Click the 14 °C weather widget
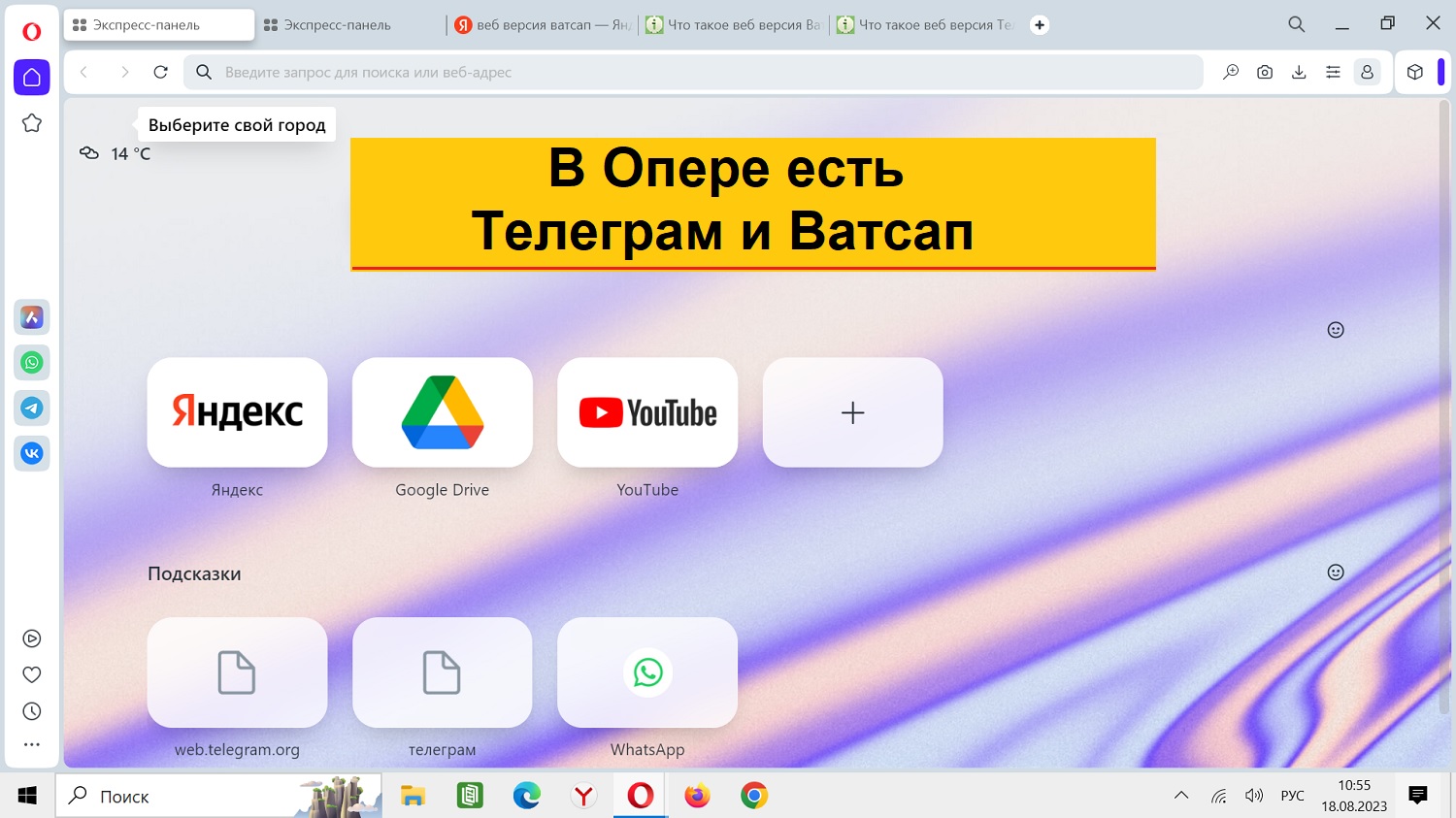The height and width of the screenshot is (818, 1456). 116,153
